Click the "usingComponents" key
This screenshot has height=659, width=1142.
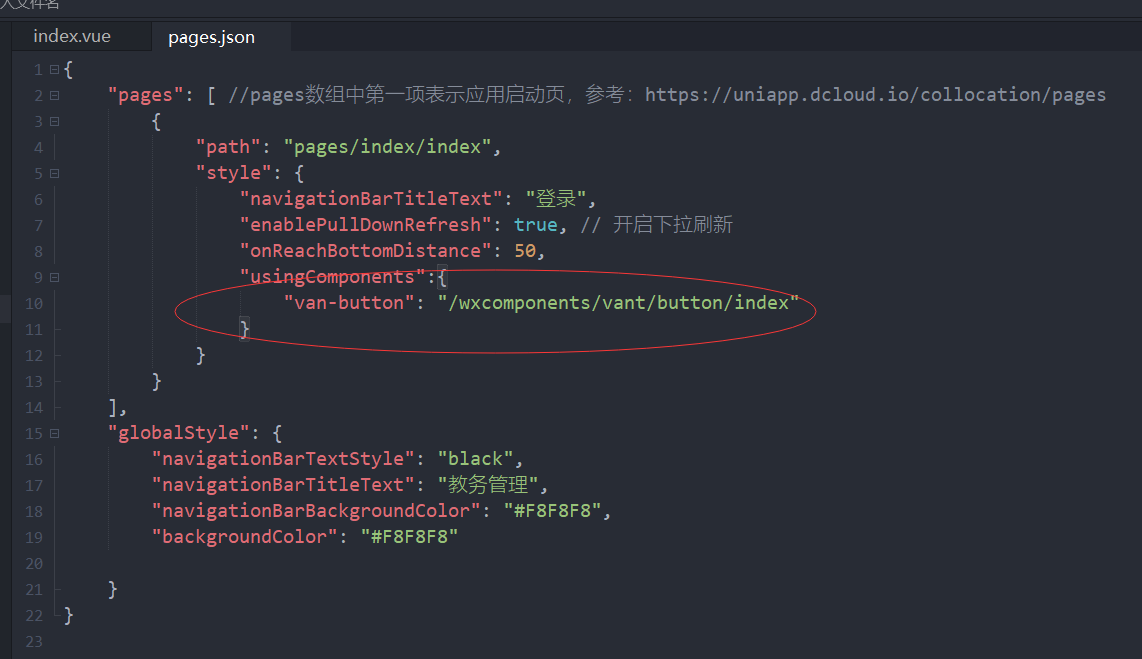point(333,277)
